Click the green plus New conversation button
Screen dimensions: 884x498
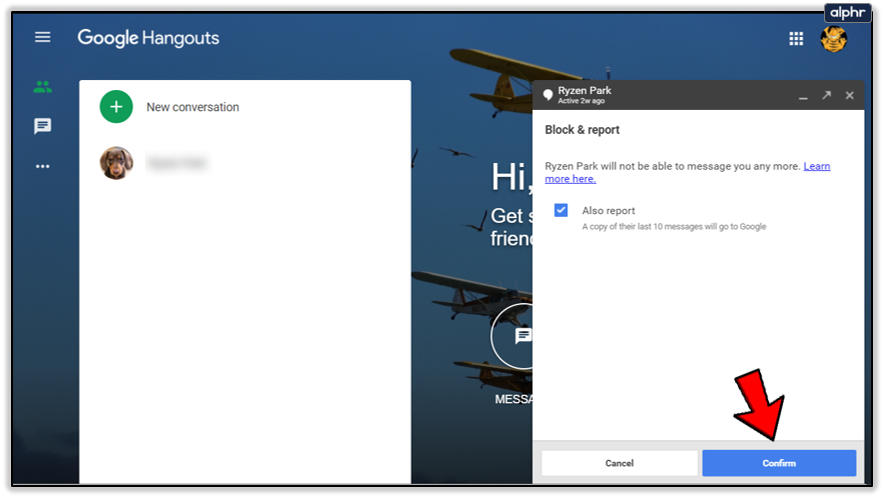[116, 107]
